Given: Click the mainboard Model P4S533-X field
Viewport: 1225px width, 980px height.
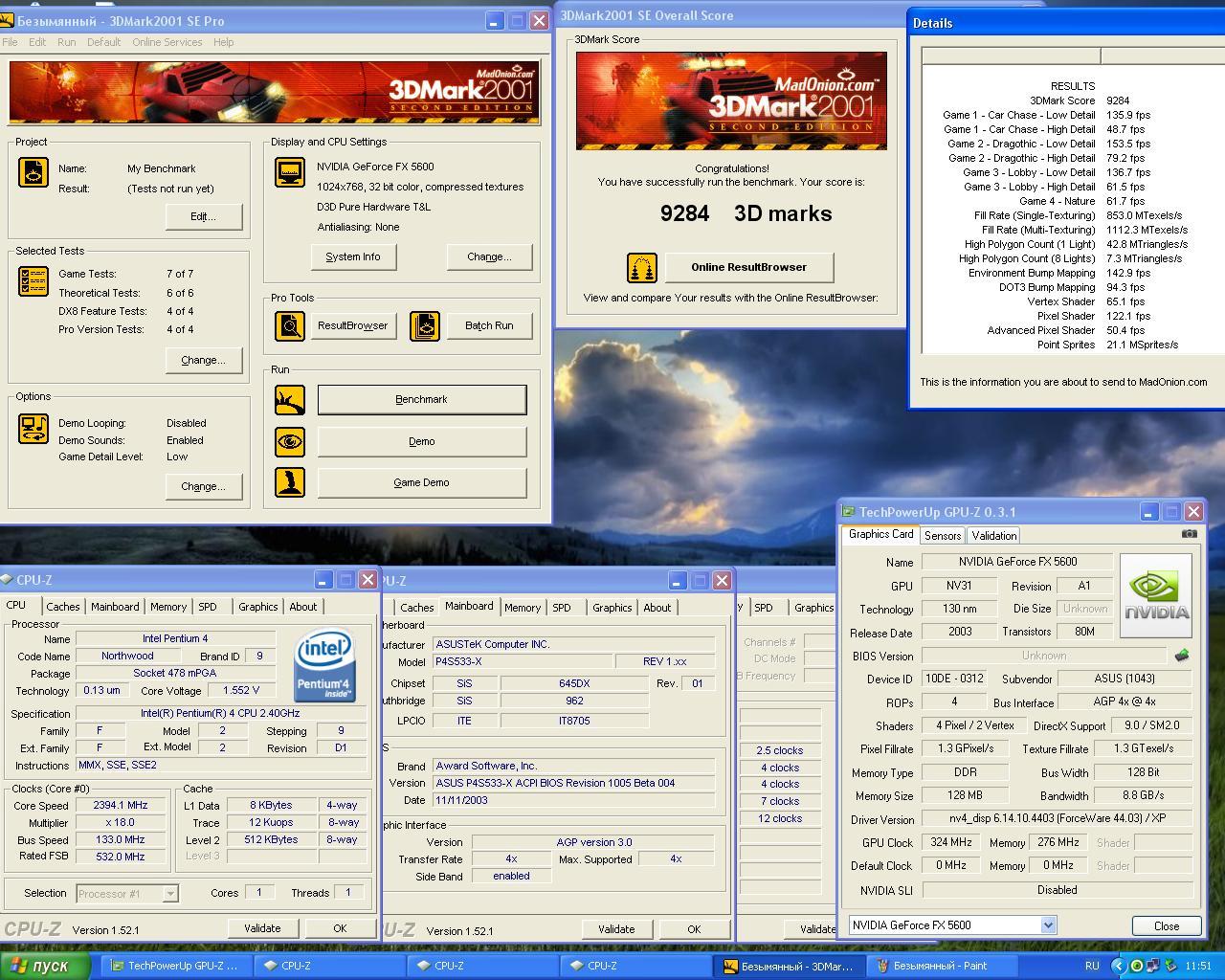Looking at the screenshot, I should (x=523, y=661).
